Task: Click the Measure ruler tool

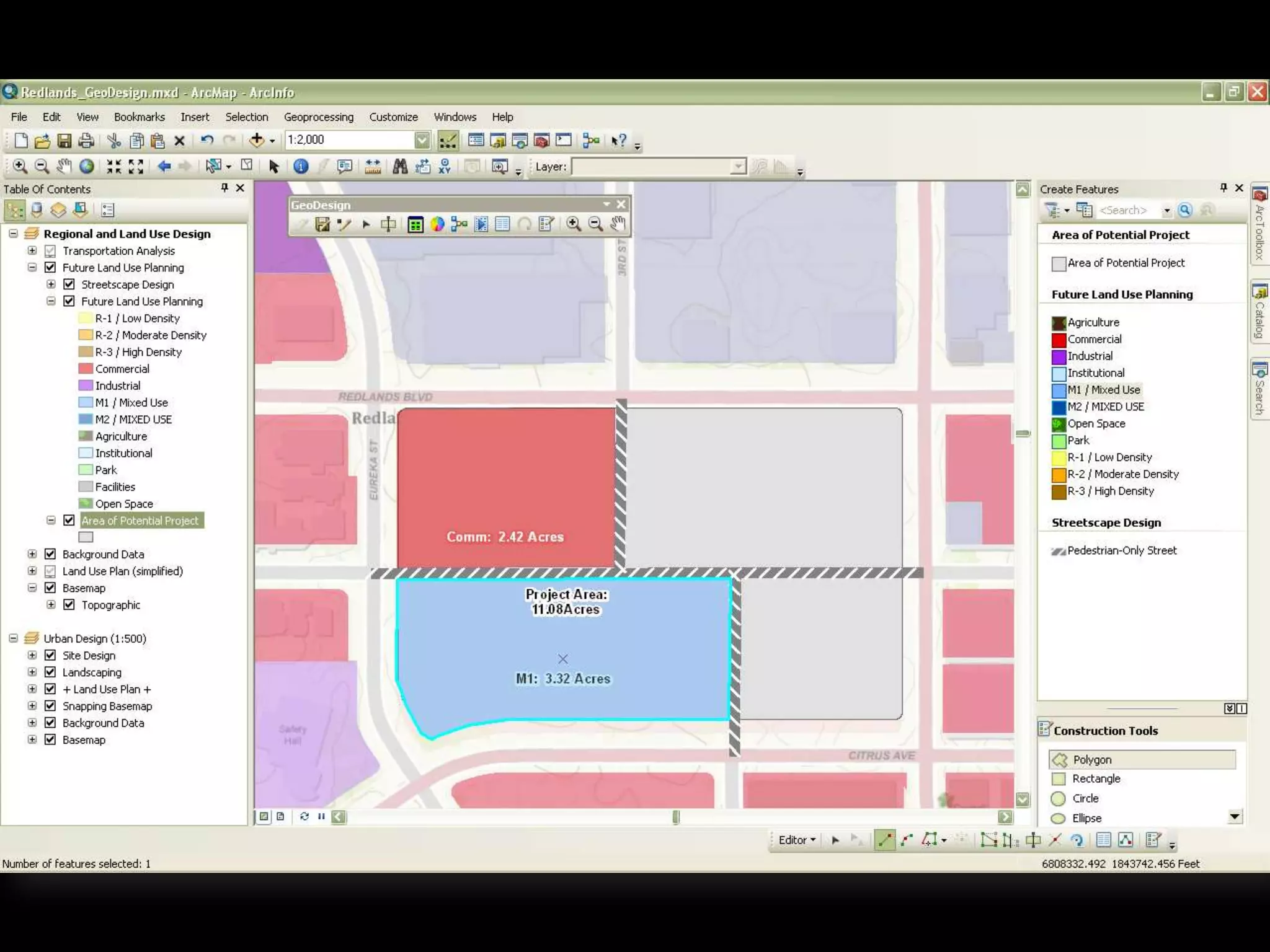Action: click(x=373, y=166)
